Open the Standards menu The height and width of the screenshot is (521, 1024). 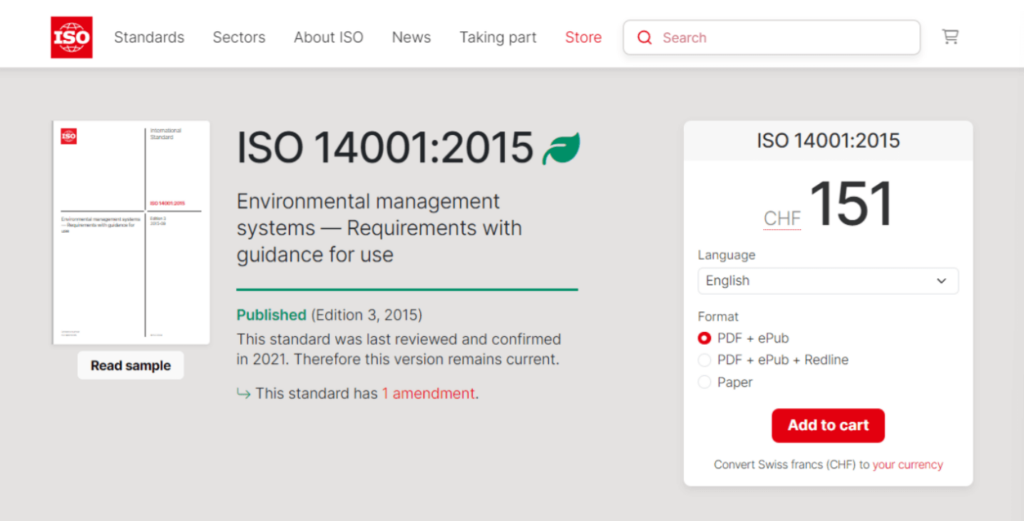tap(149, 37)
